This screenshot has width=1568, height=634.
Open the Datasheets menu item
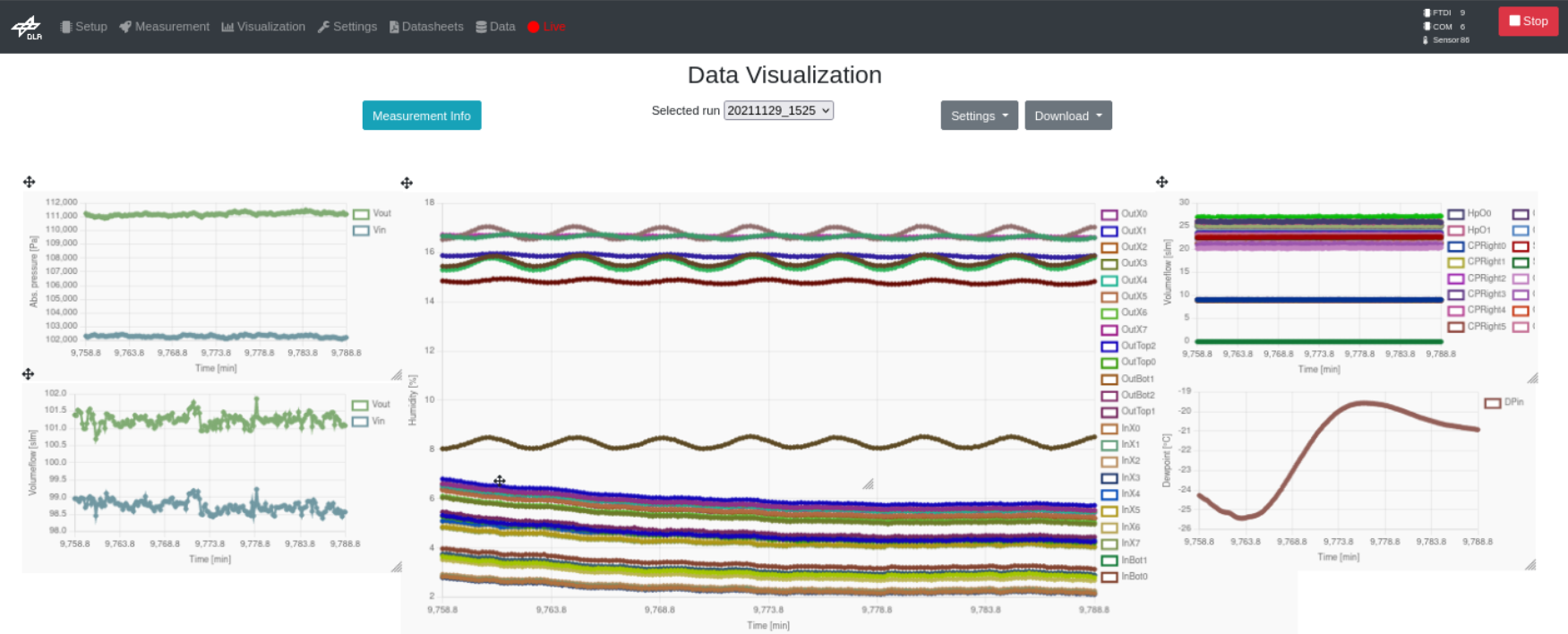coord(426,27)
